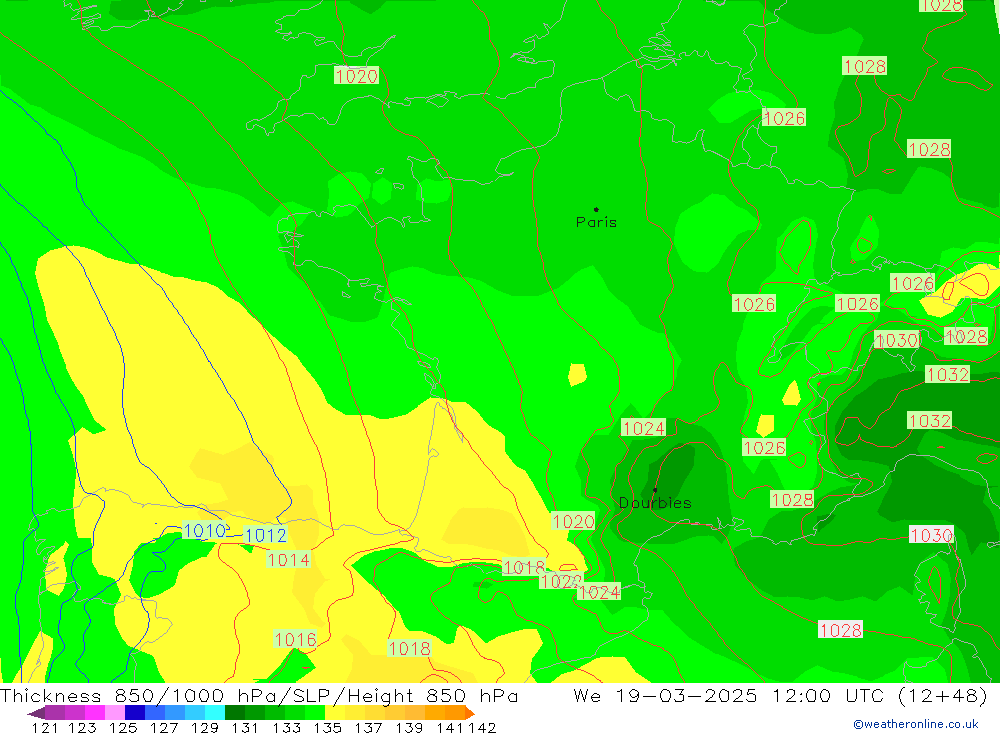Click the orange right arrow end of the legend

[x=470, y=713]
